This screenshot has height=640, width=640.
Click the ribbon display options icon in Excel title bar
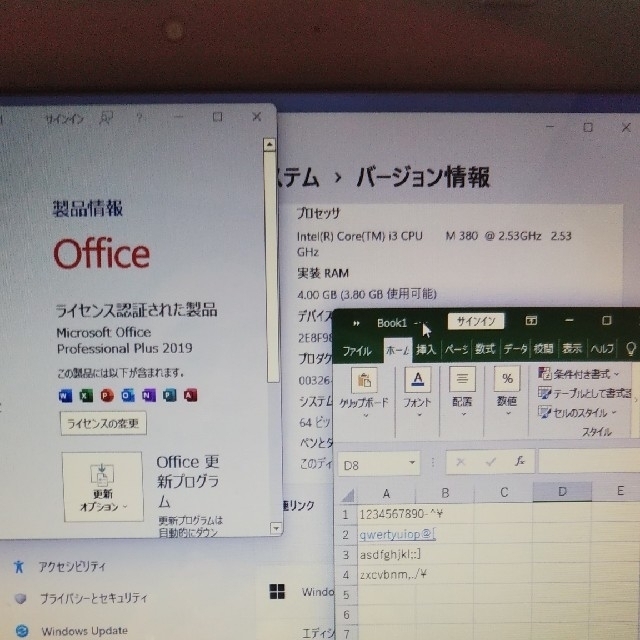coord(531,321)
